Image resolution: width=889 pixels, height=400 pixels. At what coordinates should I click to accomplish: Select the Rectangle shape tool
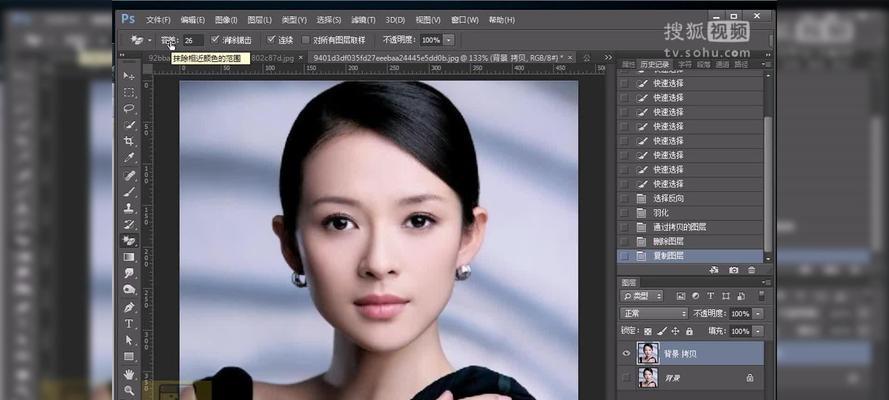click(129, 357)
